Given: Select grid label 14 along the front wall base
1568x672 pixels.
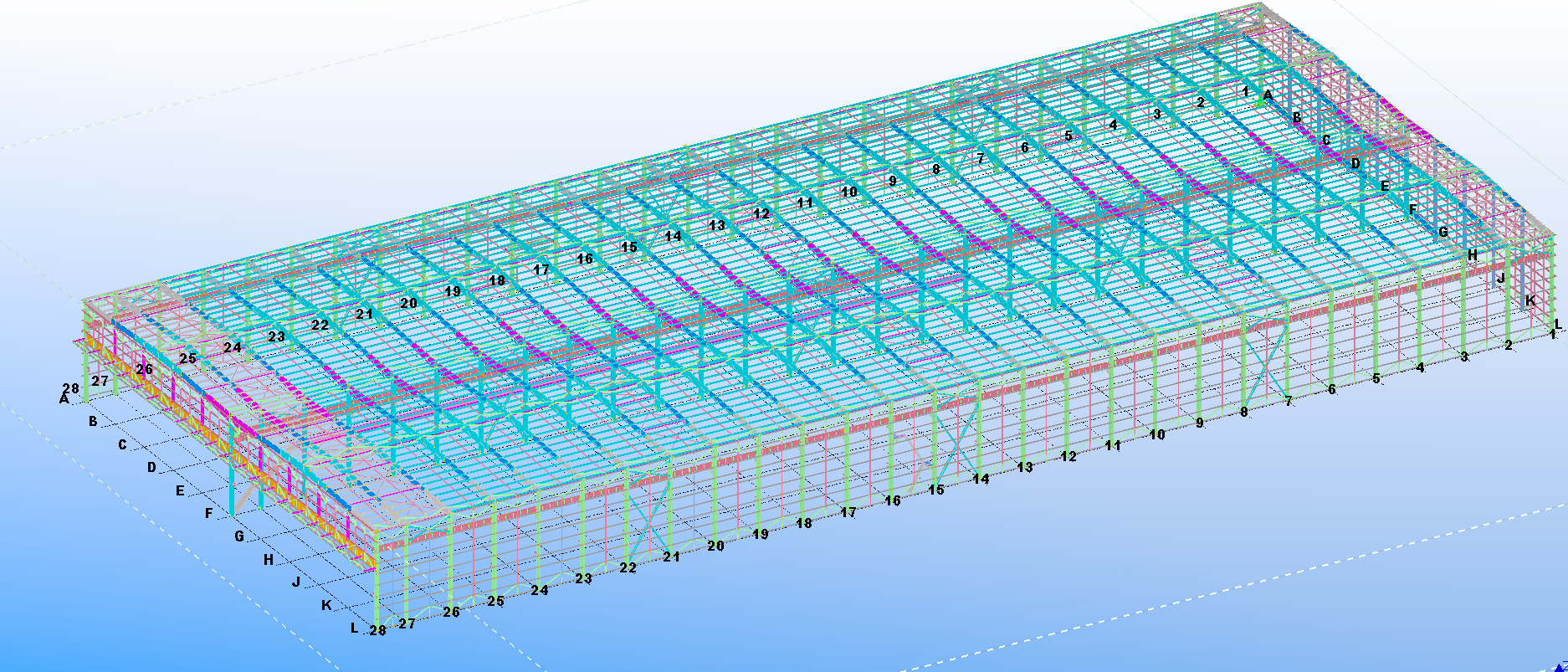Looking at the screenshot, I should [x=981, y=479].
